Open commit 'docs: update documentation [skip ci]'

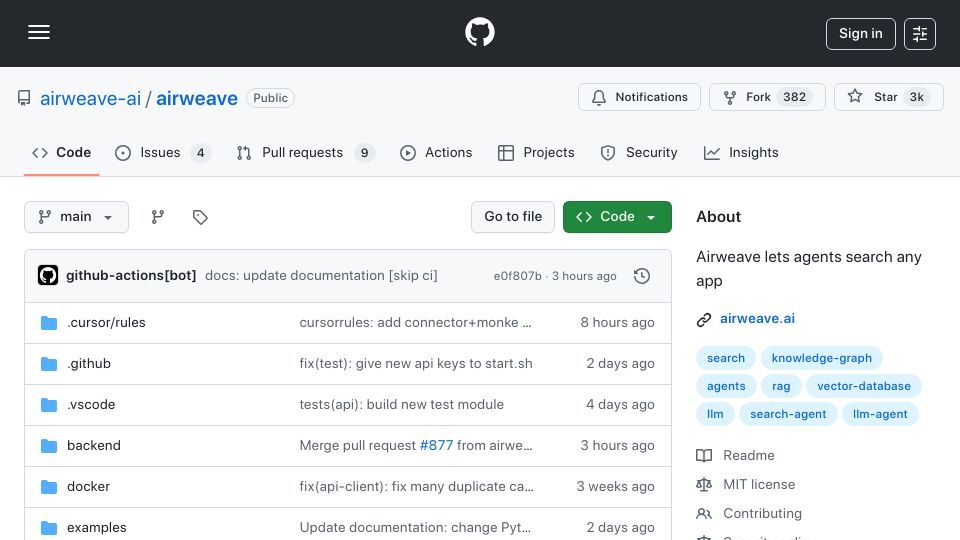pyautogui.click(x=321, y=276)
